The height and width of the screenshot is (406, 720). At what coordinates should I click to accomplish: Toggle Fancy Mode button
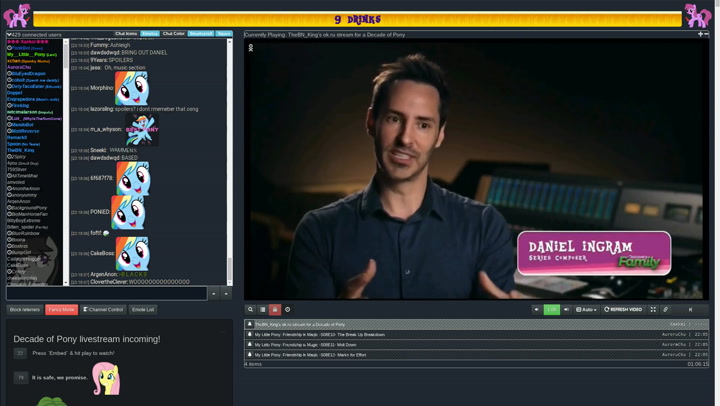tap(61, 310)
